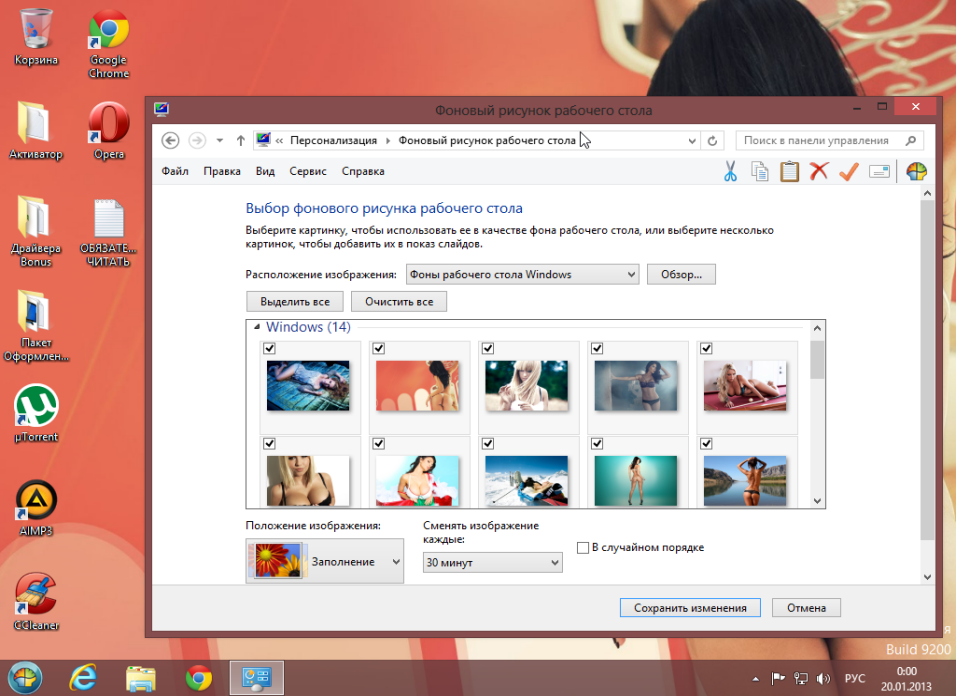Go back with the Back arrow
Image resolution: width=956 pixels, height=696 pixels.
click(171, 141)
